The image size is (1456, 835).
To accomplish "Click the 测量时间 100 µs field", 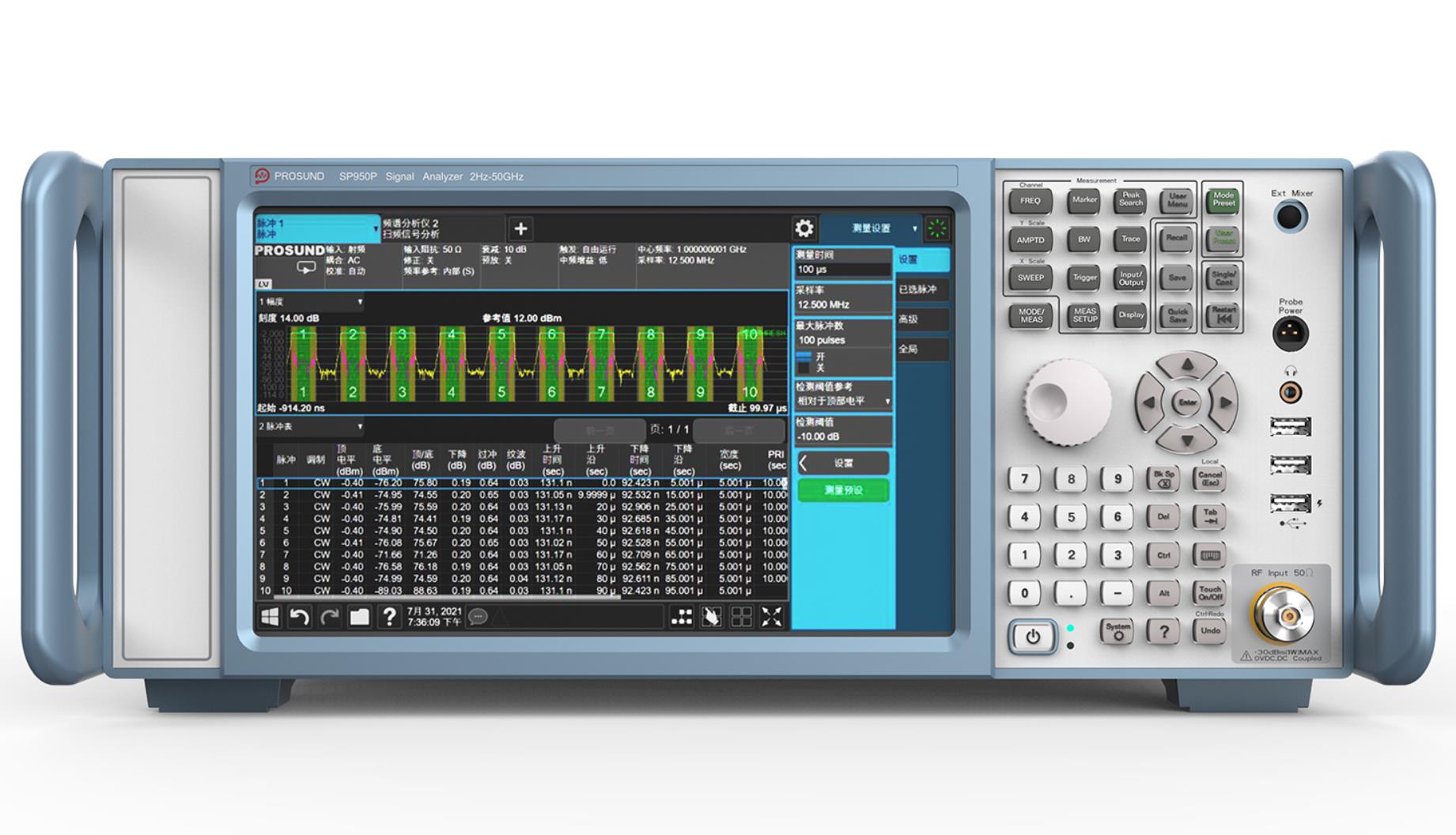I will click(843, 270).
